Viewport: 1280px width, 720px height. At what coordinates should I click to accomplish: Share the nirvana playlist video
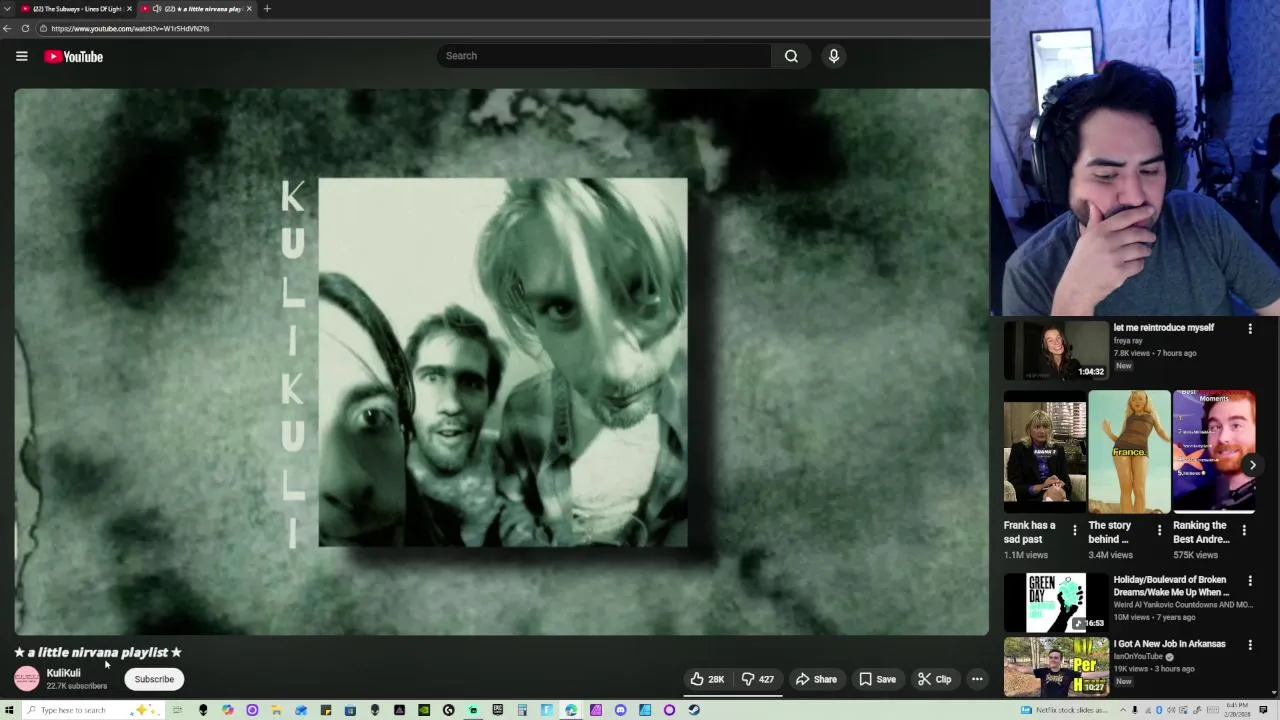tap(816, 679)
